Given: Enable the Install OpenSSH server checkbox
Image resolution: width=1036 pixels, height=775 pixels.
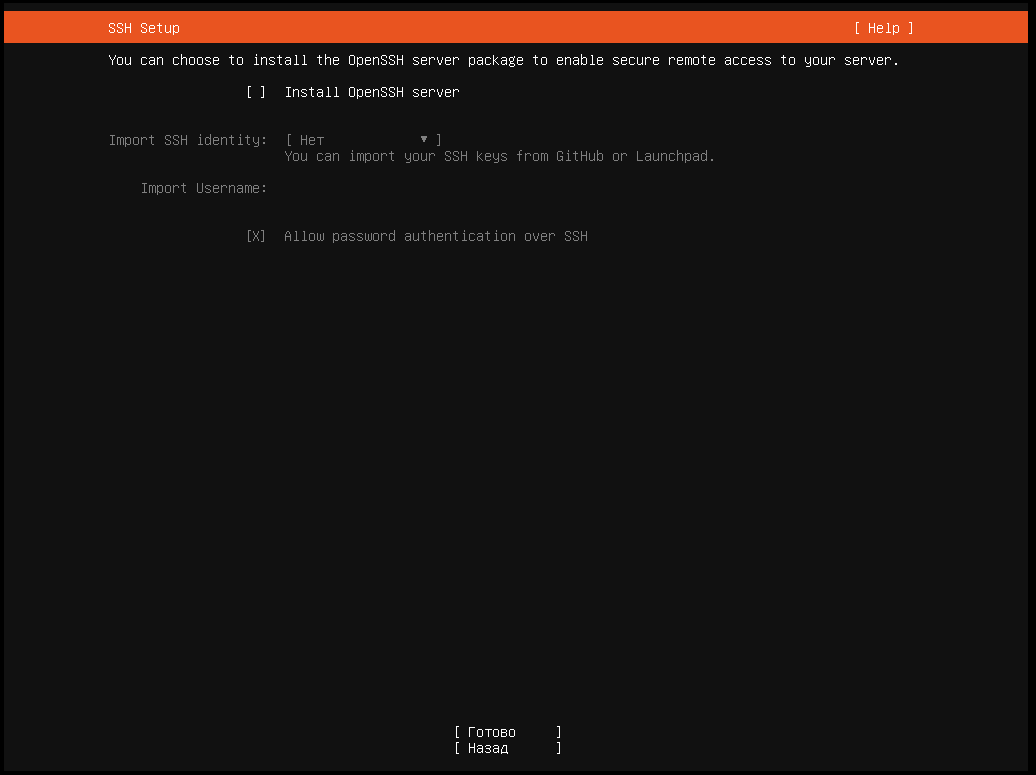Looking at the screenshot, I should pyautogui.click(x=256, y=92).
